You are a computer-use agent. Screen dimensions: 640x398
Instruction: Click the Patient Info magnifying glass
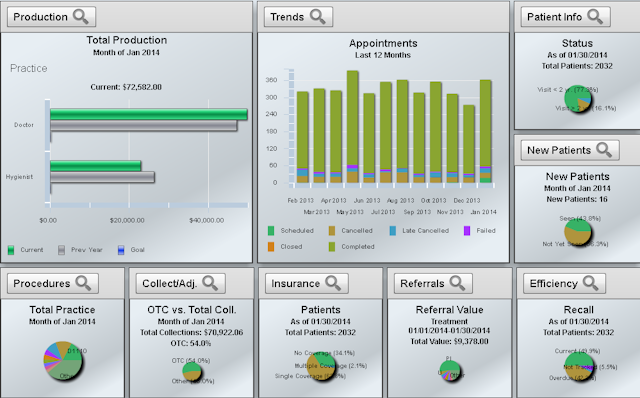tap(595, 17)
